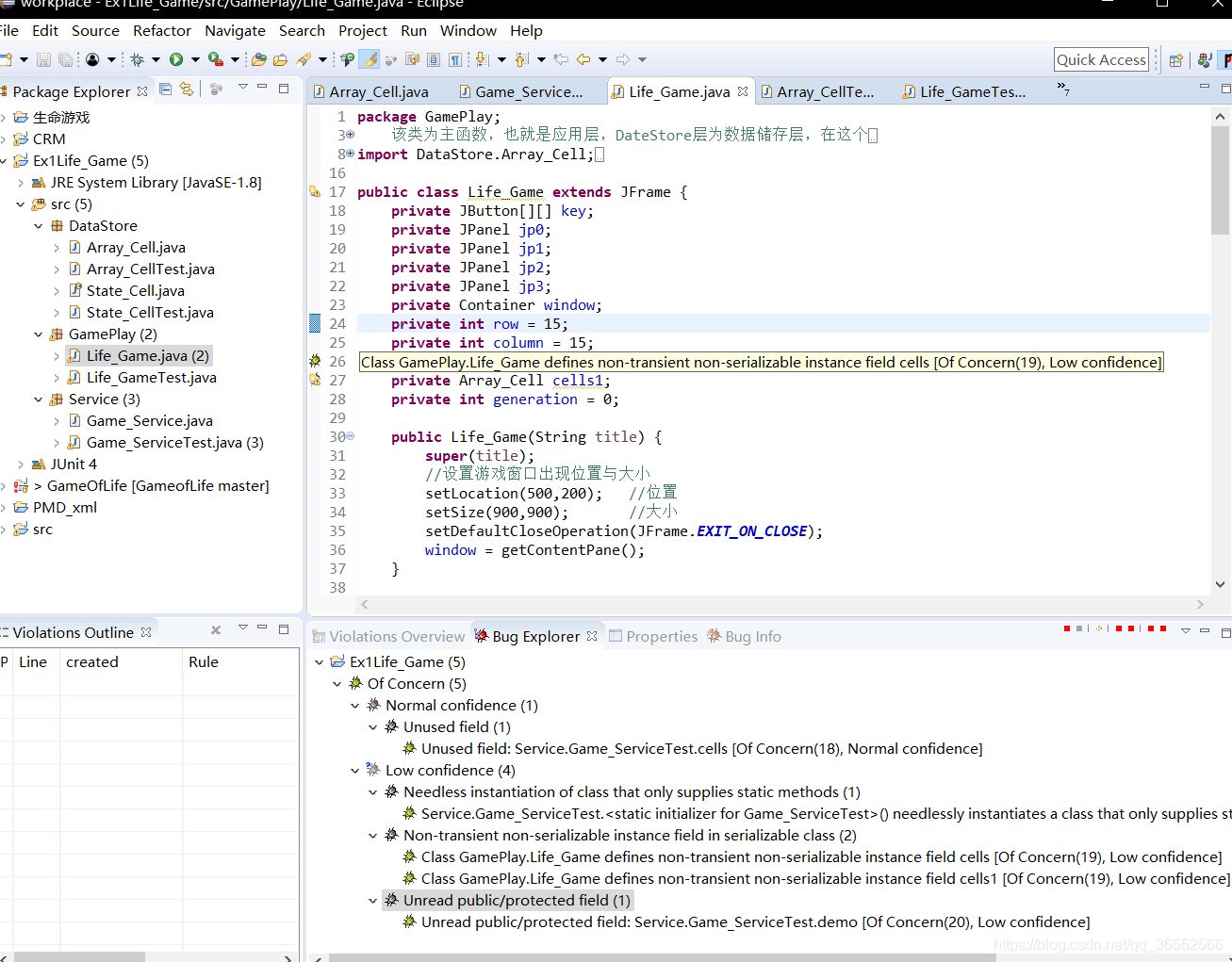Switch to Life_GameTes... editor tab
Screen dimensions: 1232x962
(x=964, y=91)
